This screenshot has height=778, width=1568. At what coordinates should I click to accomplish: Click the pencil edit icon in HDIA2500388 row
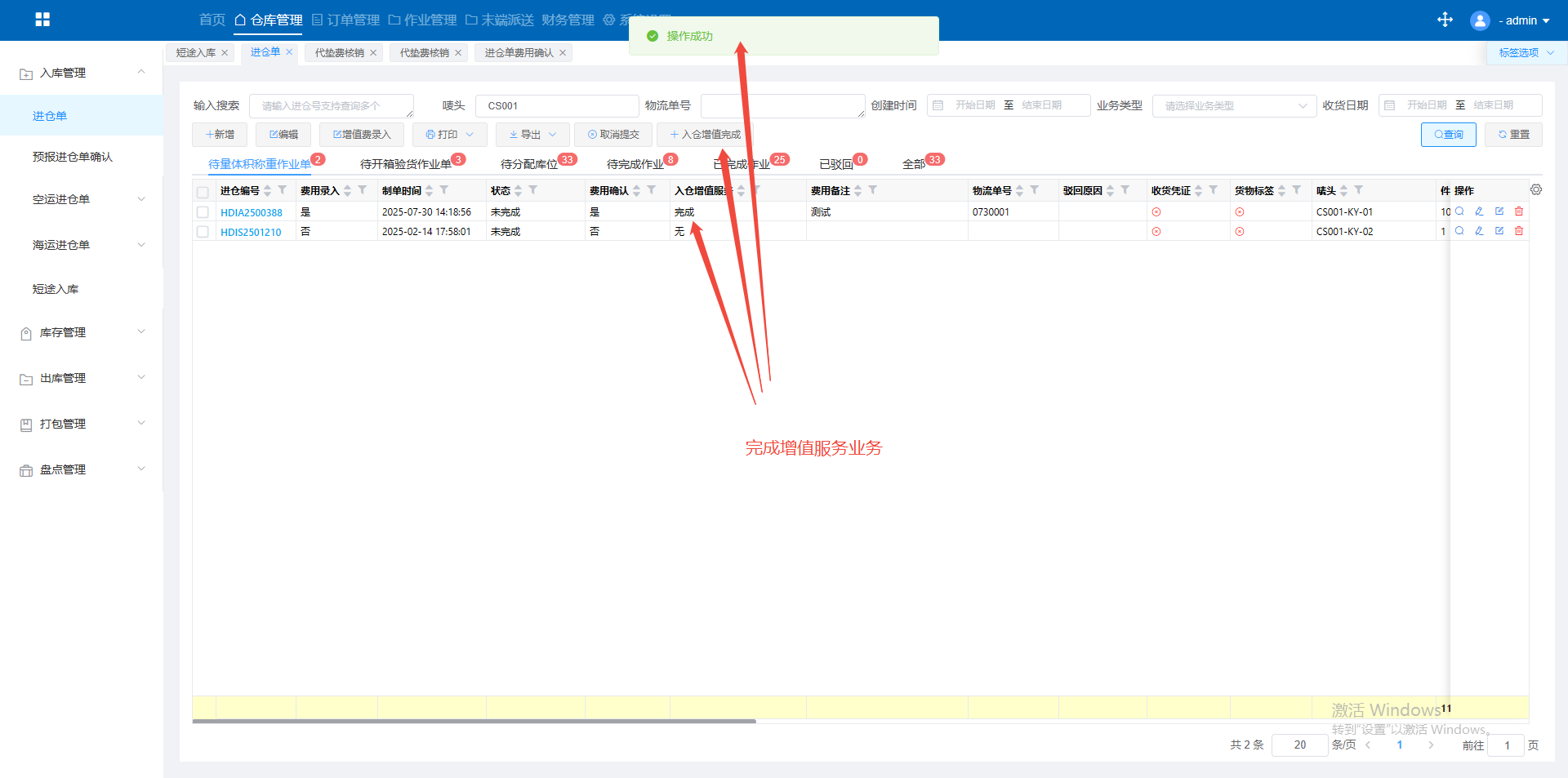tap(1479, 211)
